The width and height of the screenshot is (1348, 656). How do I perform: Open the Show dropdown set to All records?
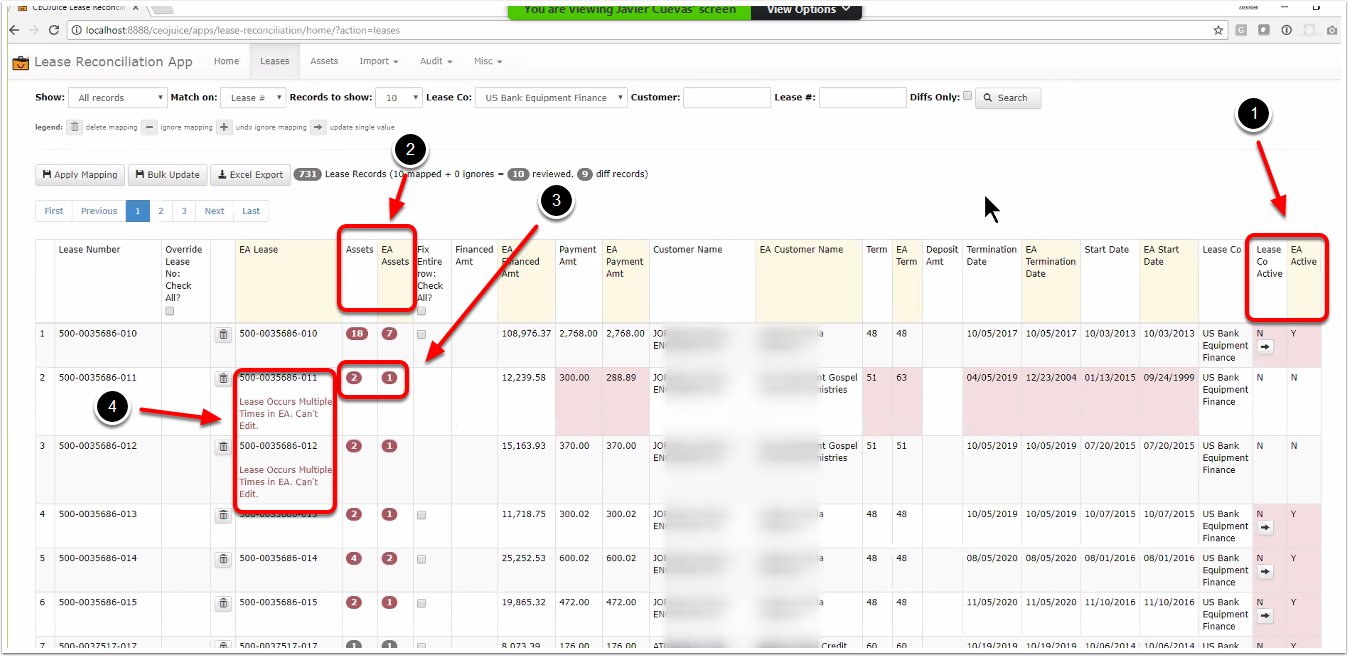pyautogui.click(x=117, y=98)
